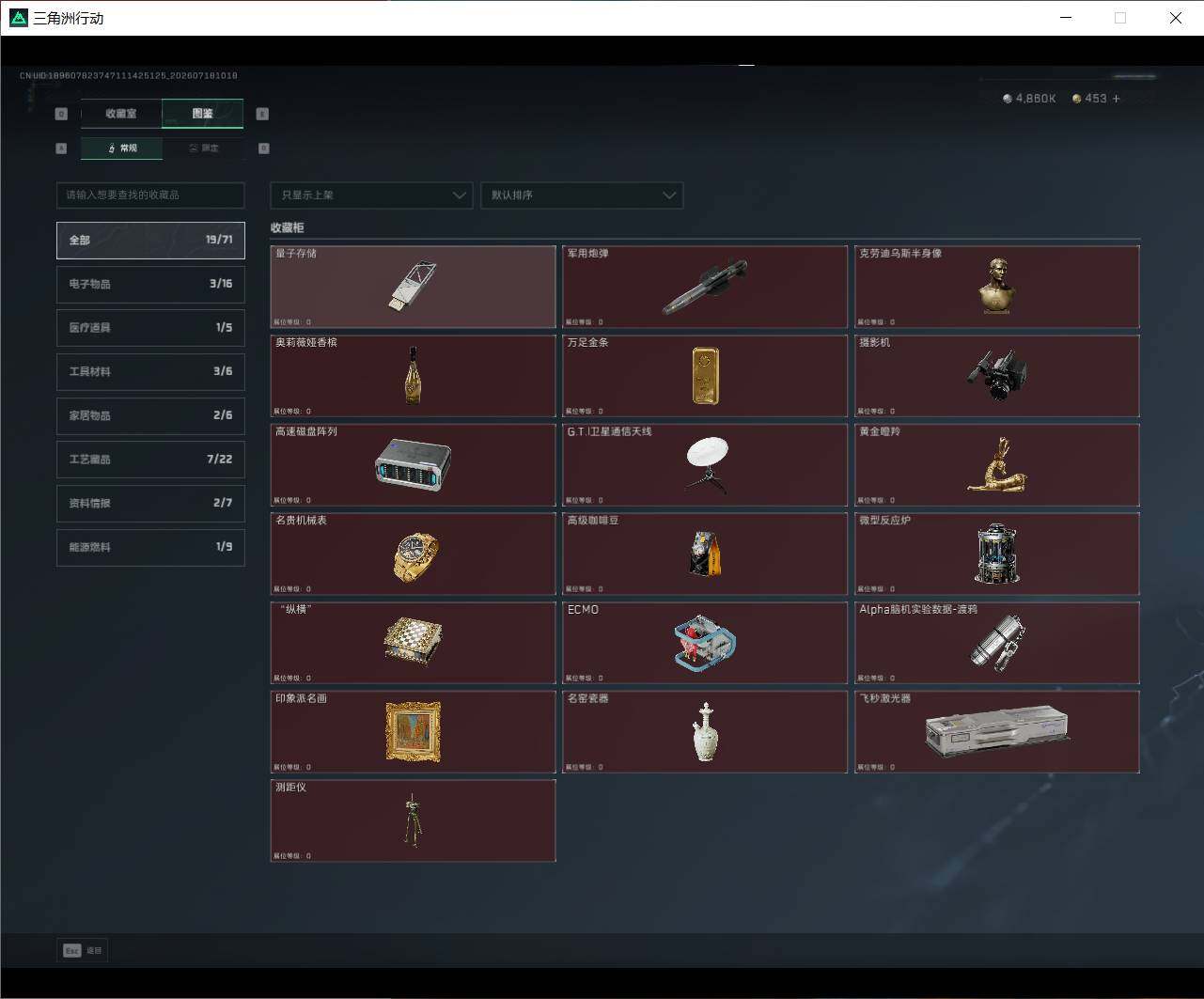Viewport: 1204px width, 999px height.
Task: Open the 收藏室 tab
Action: 121,114
